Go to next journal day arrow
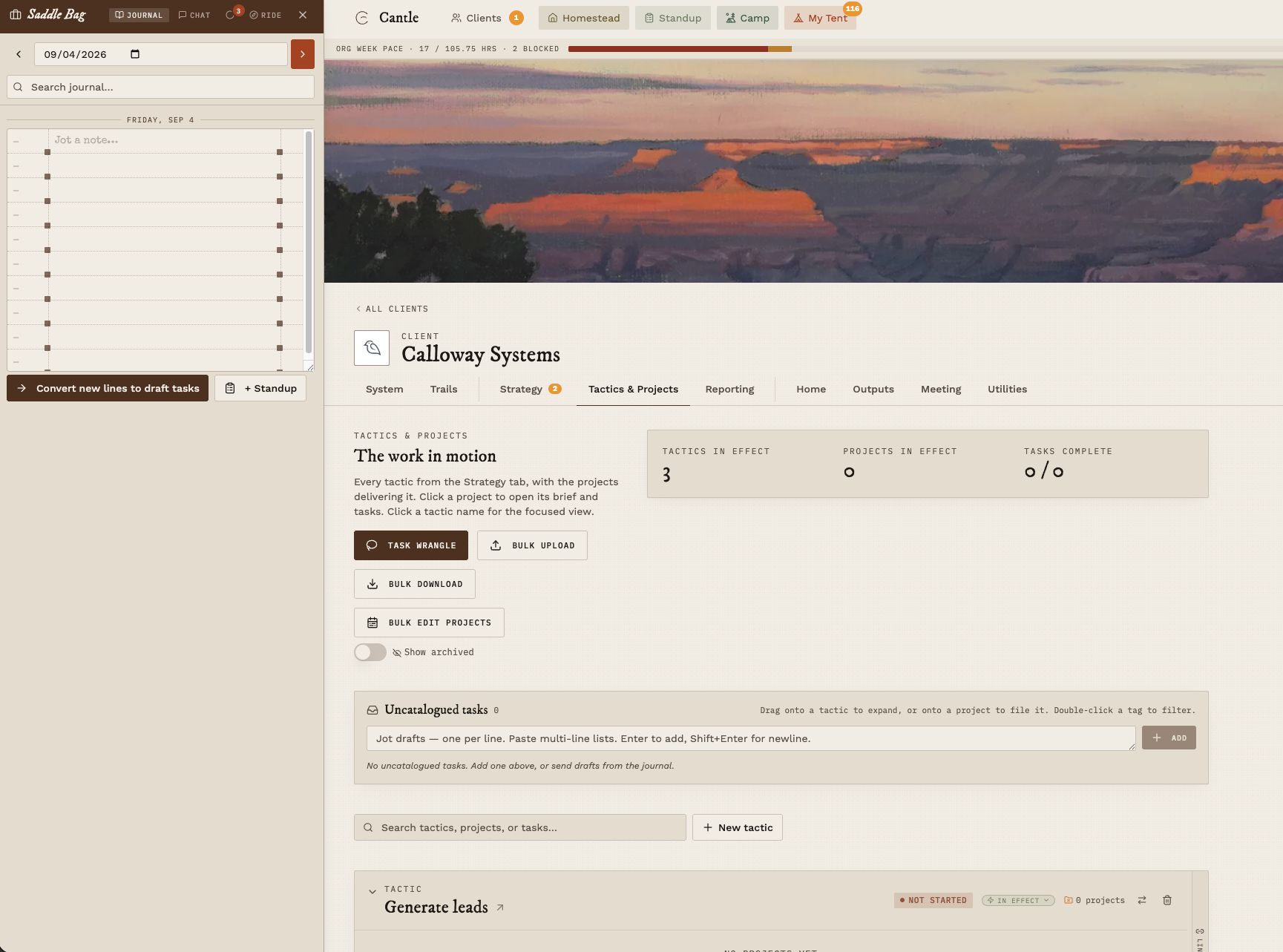1283x952 pixels. pos(303,54)
